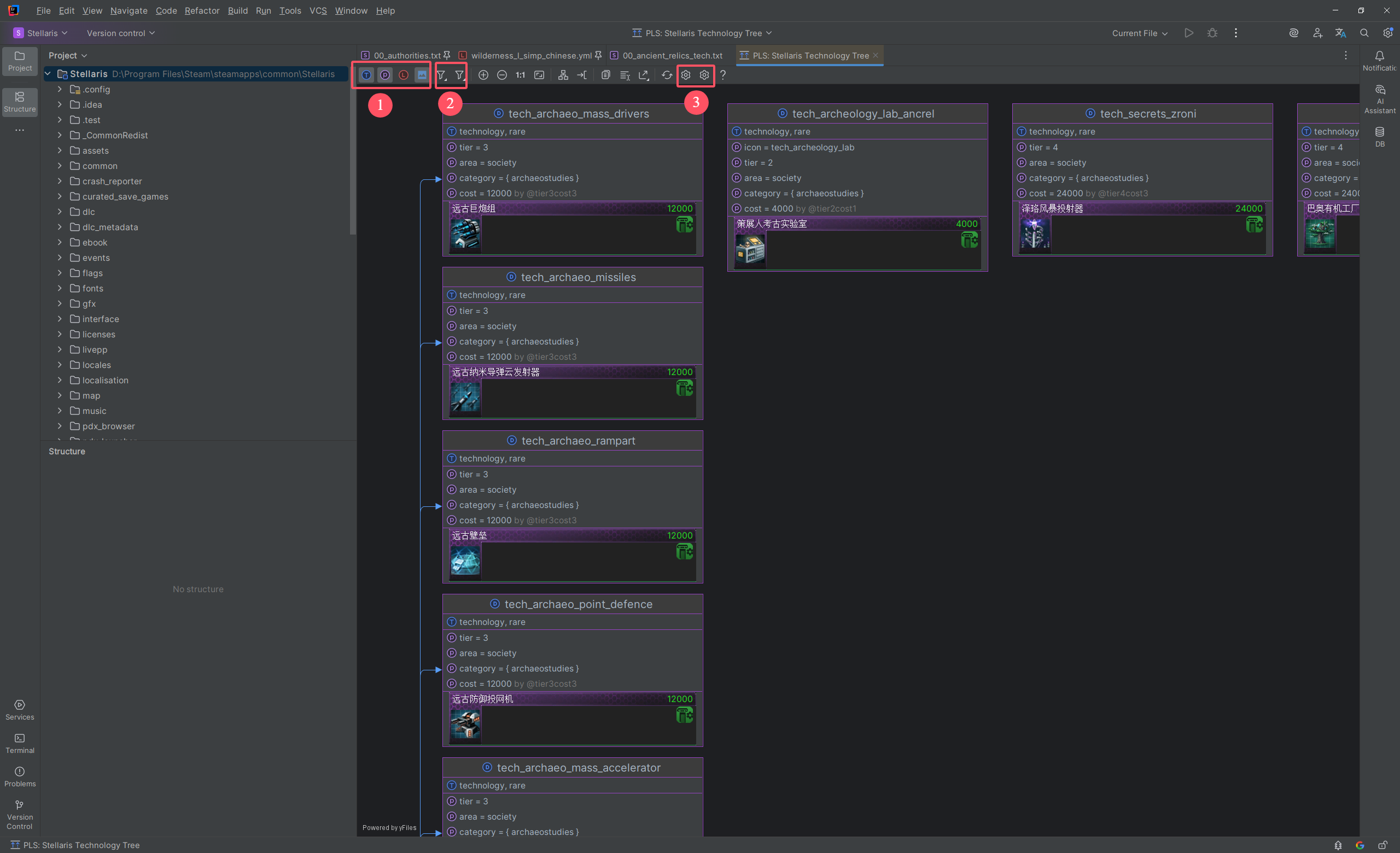Reset diagram to actual size 1:1
Viewport: 1400px width, 853px height.
(521, 75)
